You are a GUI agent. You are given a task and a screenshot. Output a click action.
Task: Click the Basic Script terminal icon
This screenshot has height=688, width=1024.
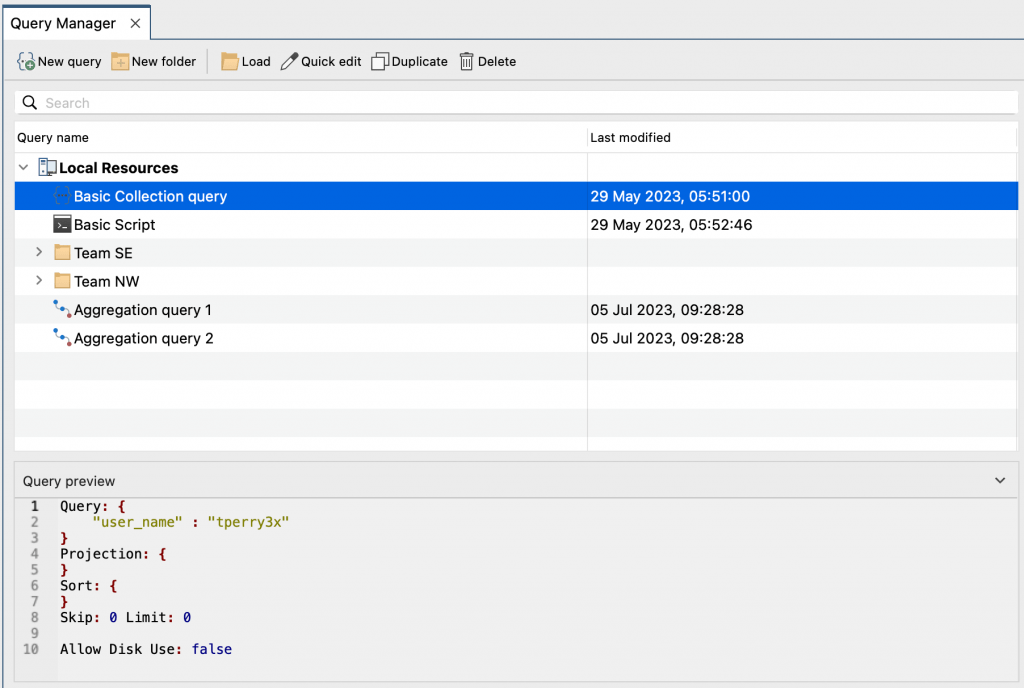click(x=62, y=224)
